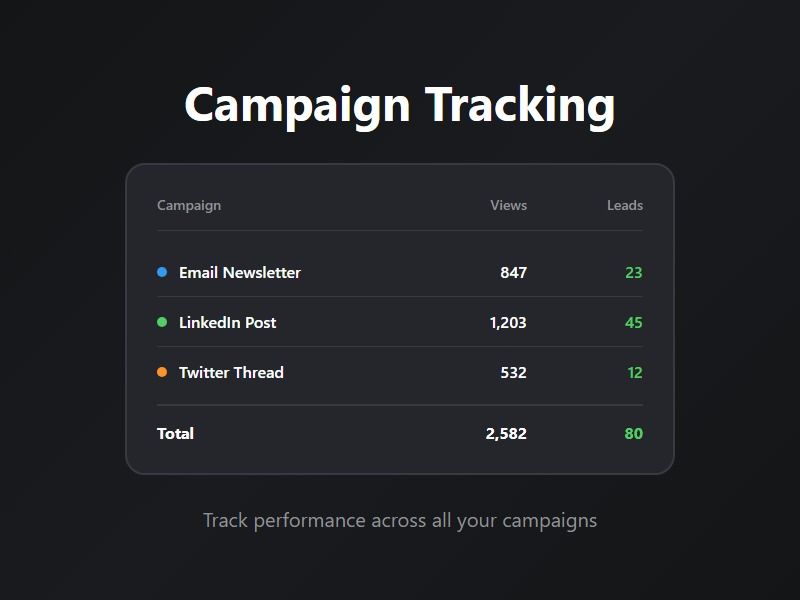Viewport: 800px width, 600px height.
Task: Sort by the Leads column header
Action: tap(624, 205)
